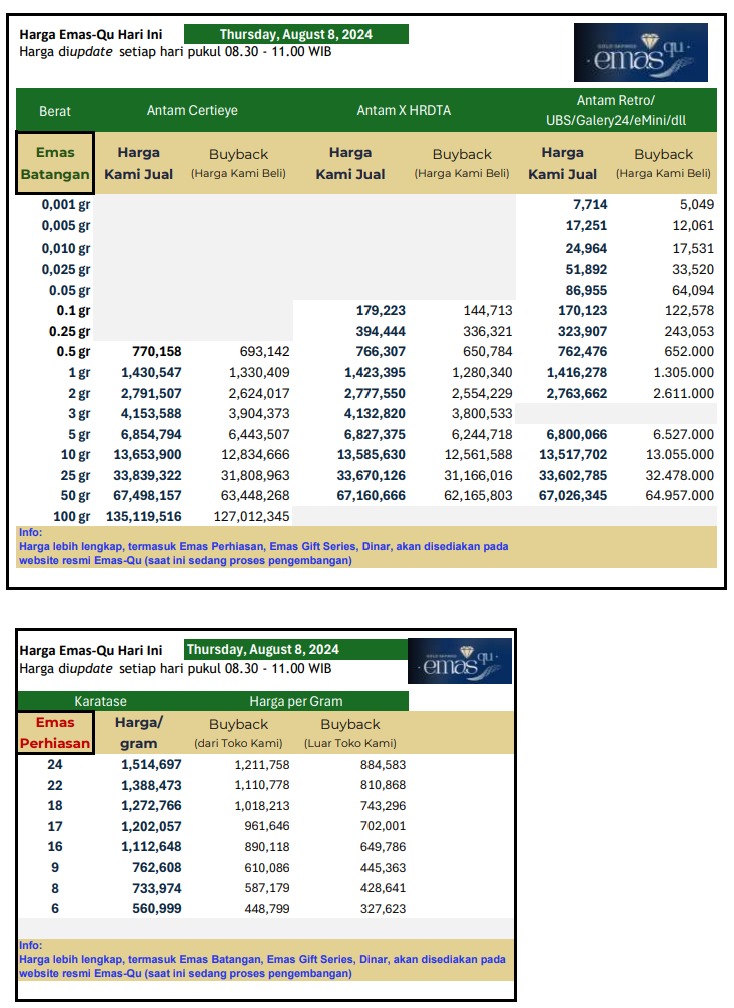Screen dimensions: 734x1008
Task: Click Buyback (Luar Toko Kami) header
Action: [350, 733]
